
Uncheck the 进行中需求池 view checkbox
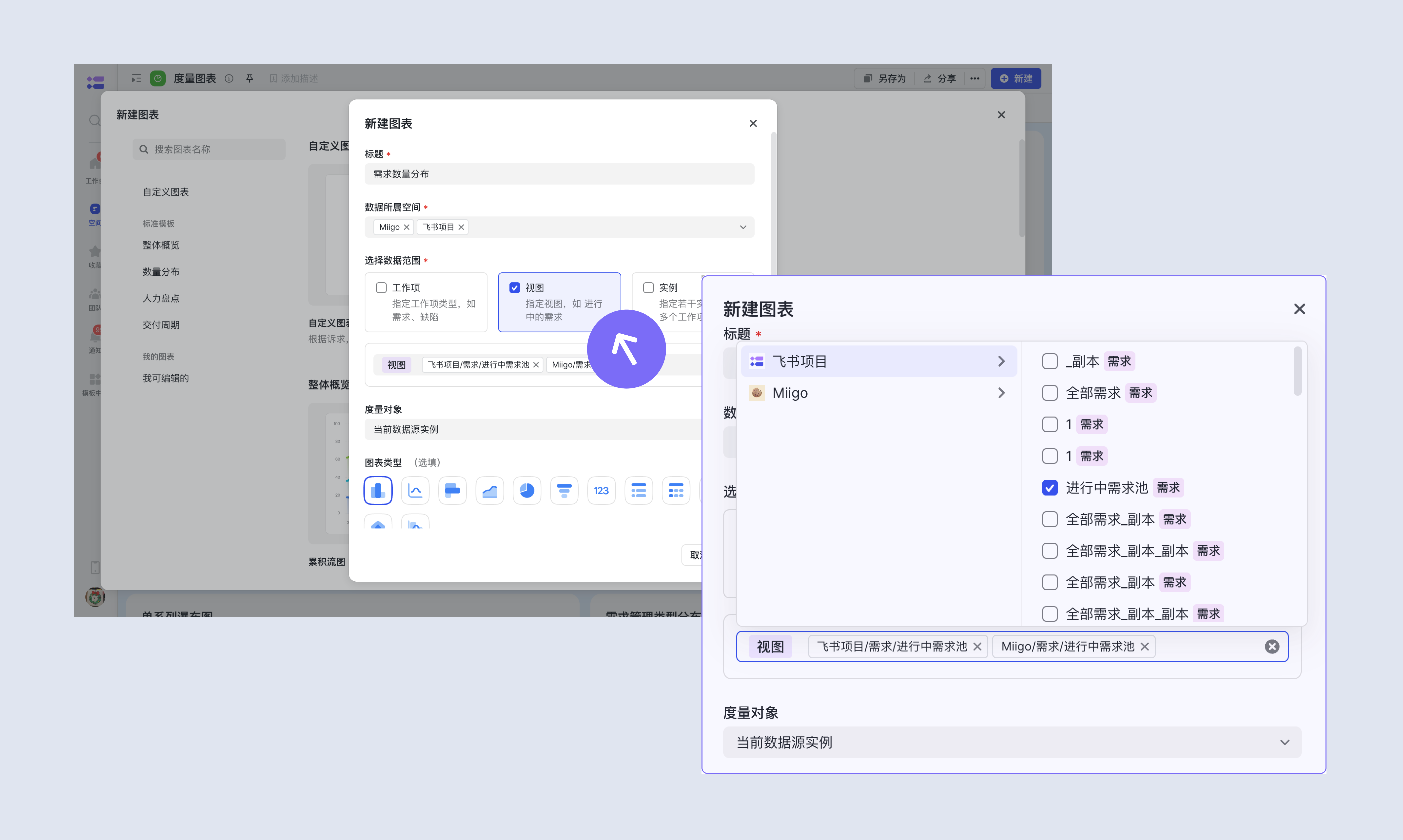point(1050,487)
